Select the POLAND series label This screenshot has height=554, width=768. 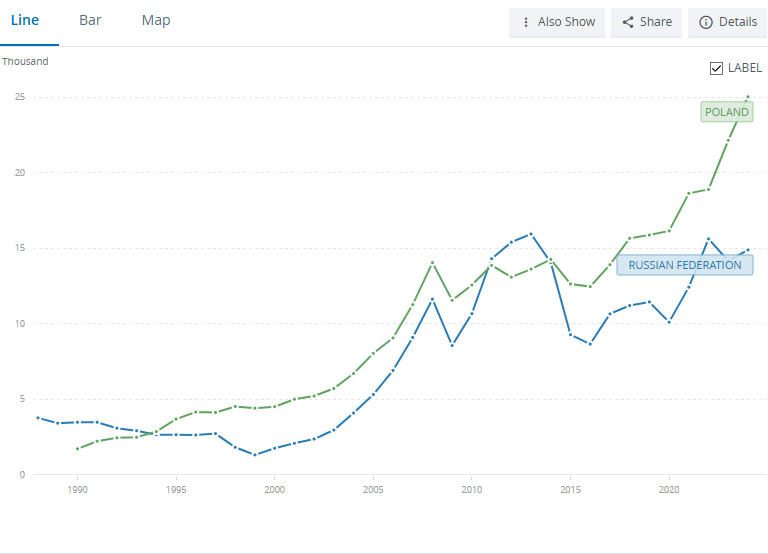tap(726, 112)
